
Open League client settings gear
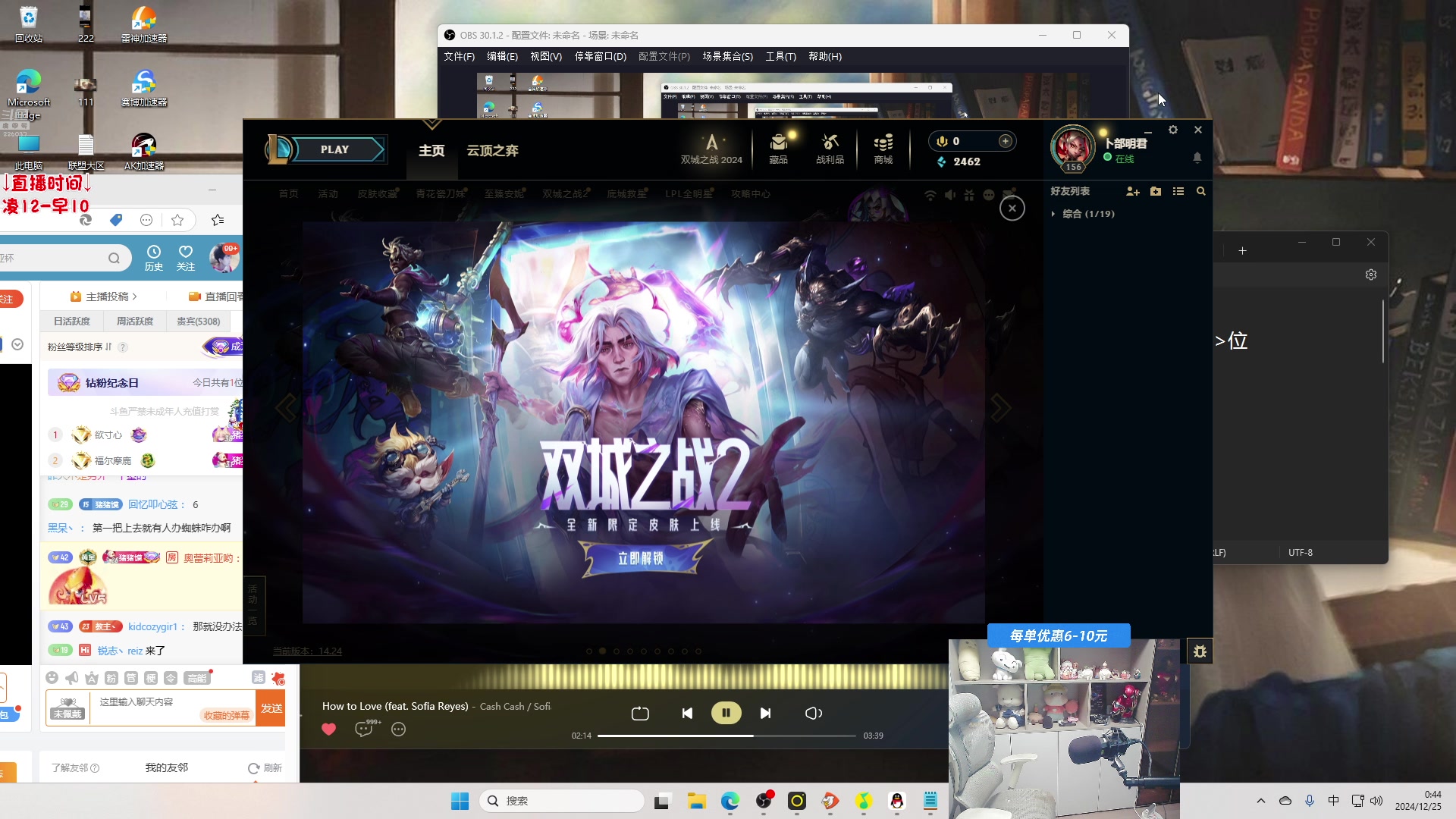tap(1173, 130)
